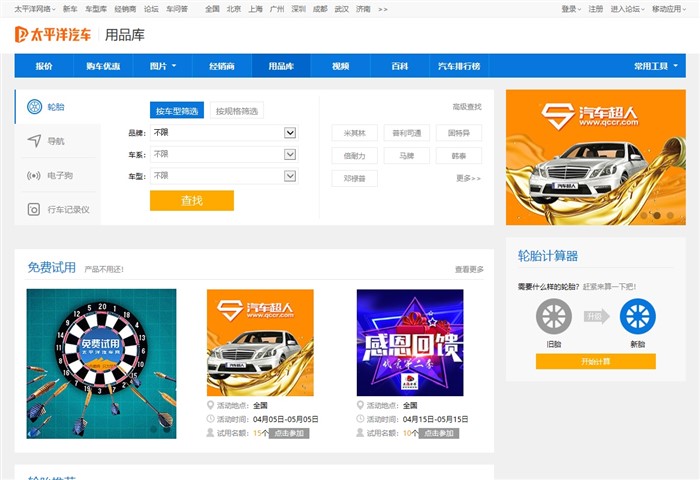700x480 pixels.
Task: Click the 轮胎计算器 heading
Action: 548,256
